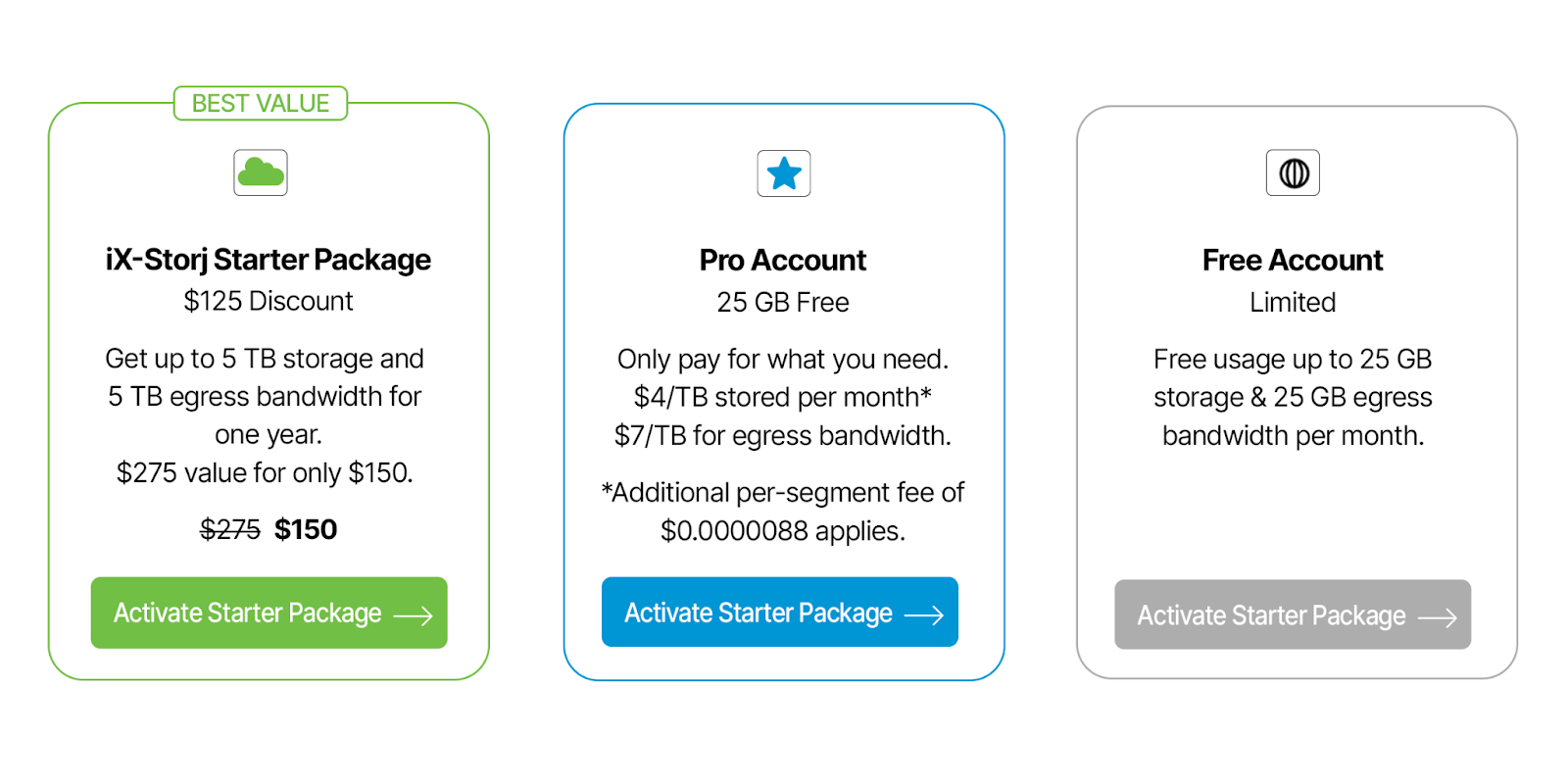
Task: Click the Limited subtitle under Free Account
Action: pyautogui.click(x=1293, y=303)
